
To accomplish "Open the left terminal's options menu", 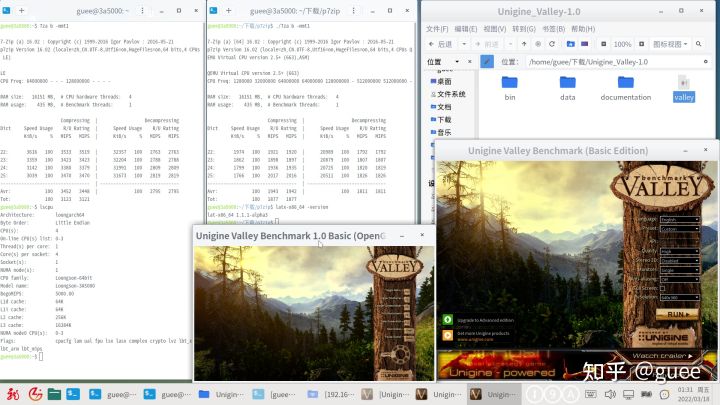I will (142, 10).
